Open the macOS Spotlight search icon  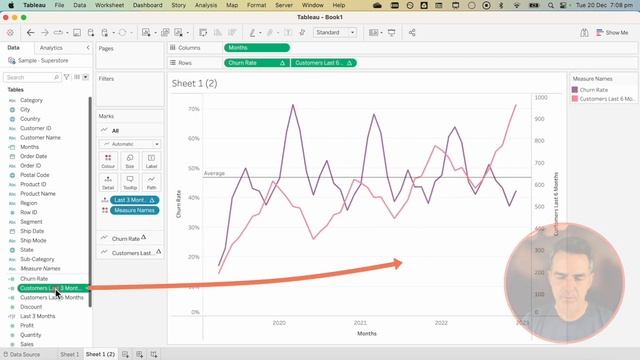(551, 5)
